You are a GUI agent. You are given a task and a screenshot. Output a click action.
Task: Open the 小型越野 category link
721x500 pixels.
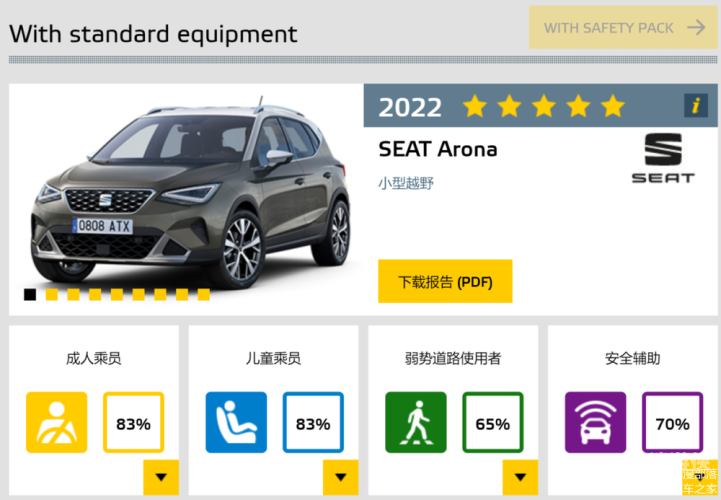pyautogui.click(x=406, y=183)
